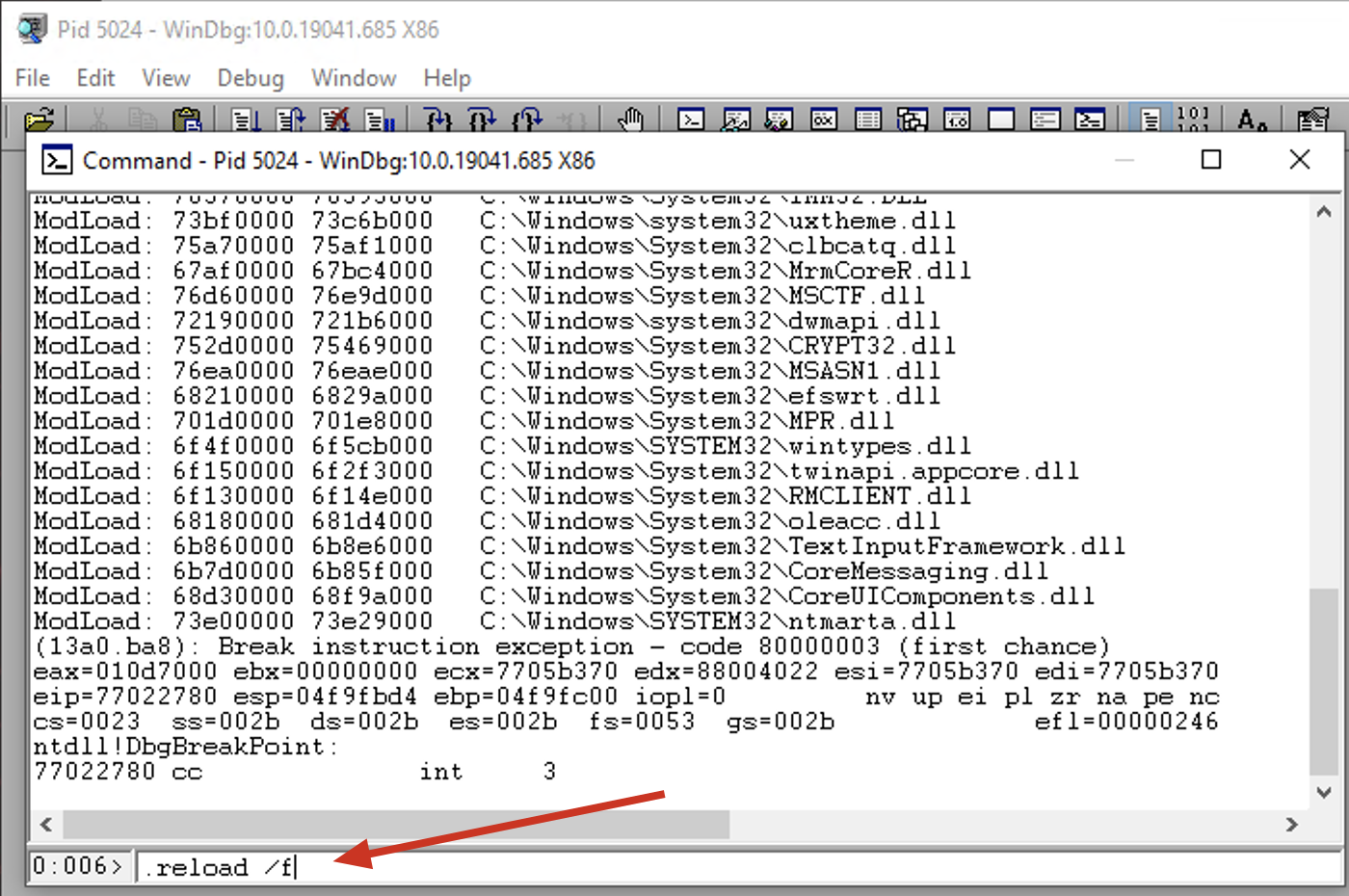Click the CRYPT32.dll ModLoad line
The width and height of the screenshot is (1349, 896).
(x=494, y=346)
